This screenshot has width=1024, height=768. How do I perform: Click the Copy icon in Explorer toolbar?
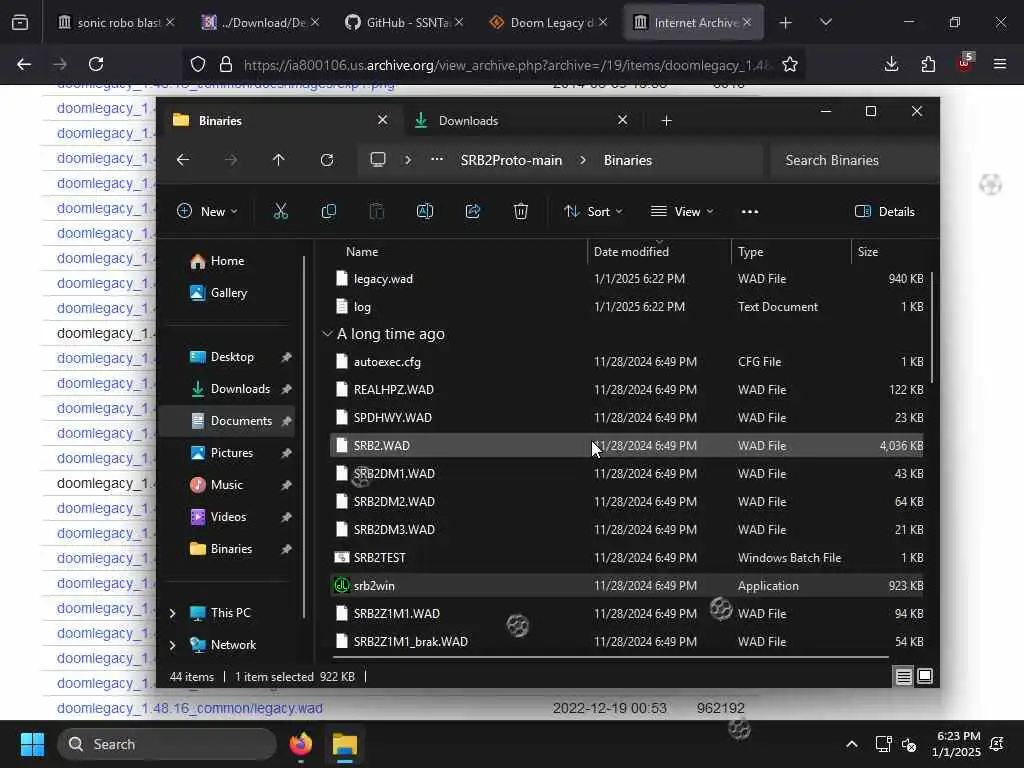(328, 212)
